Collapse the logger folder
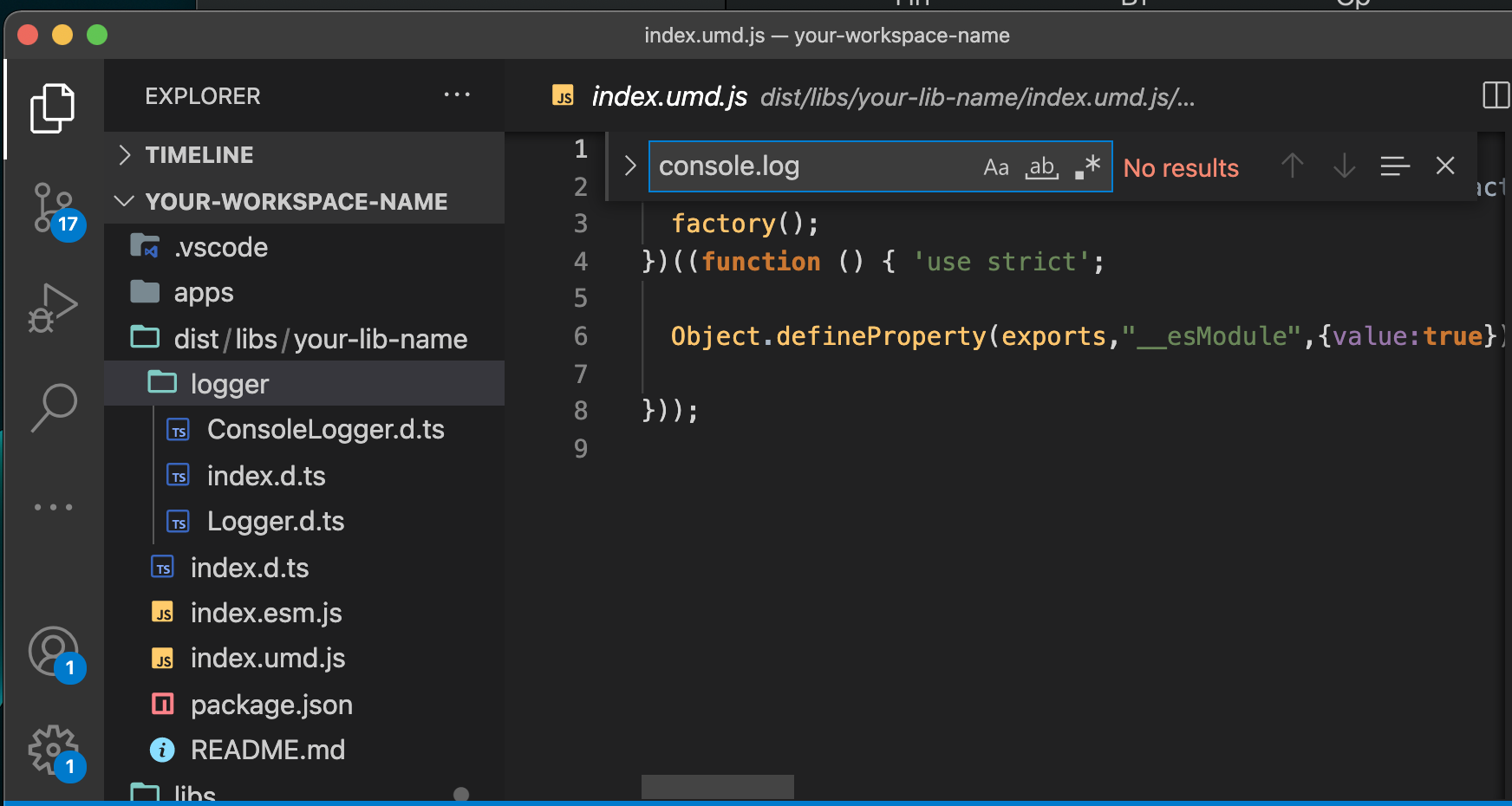Screen dimensions: 1512x806 coord(304,384)
